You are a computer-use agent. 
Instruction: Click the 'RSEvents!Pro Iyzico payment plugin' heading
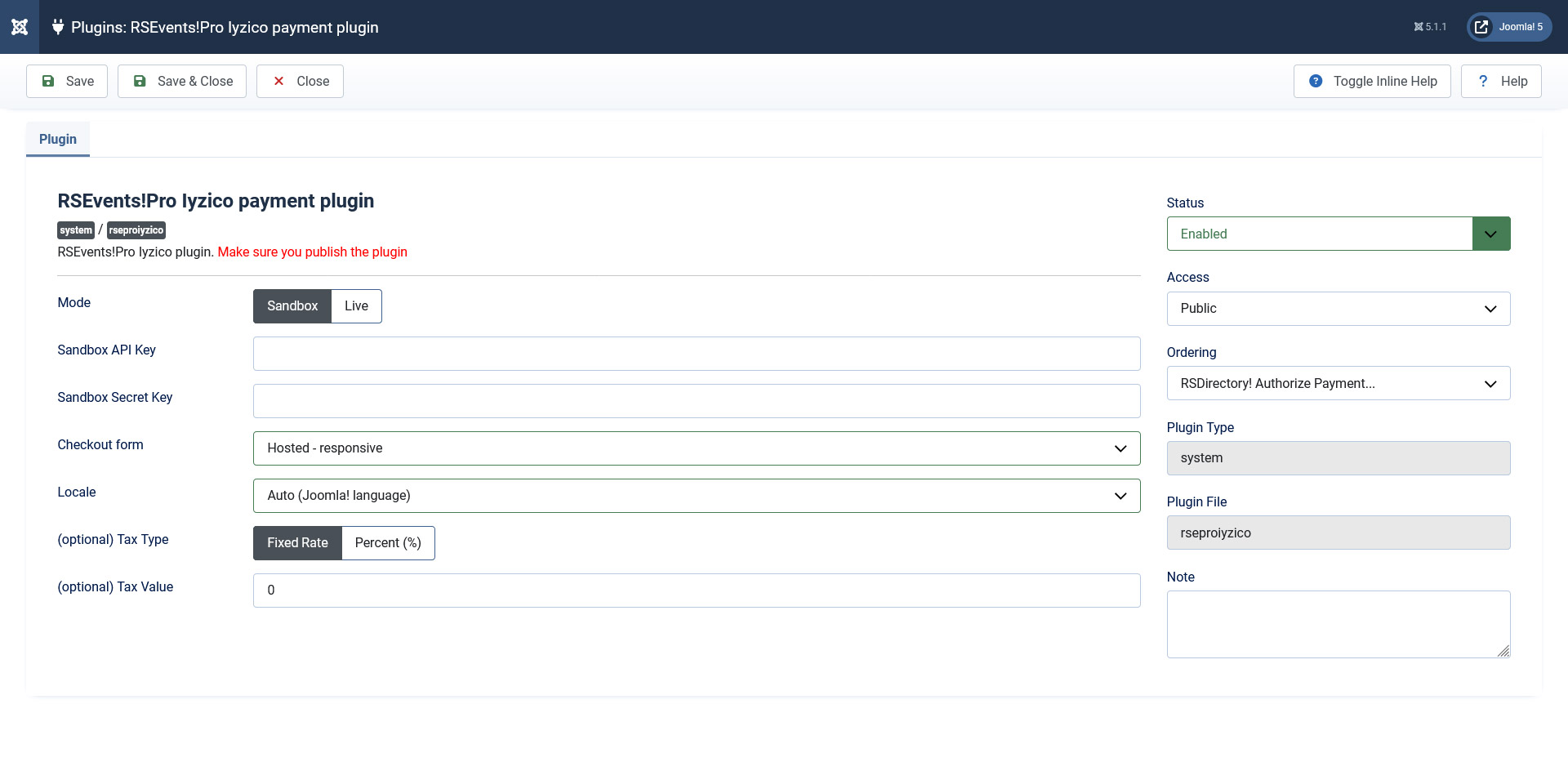click(x=216, y=201)
